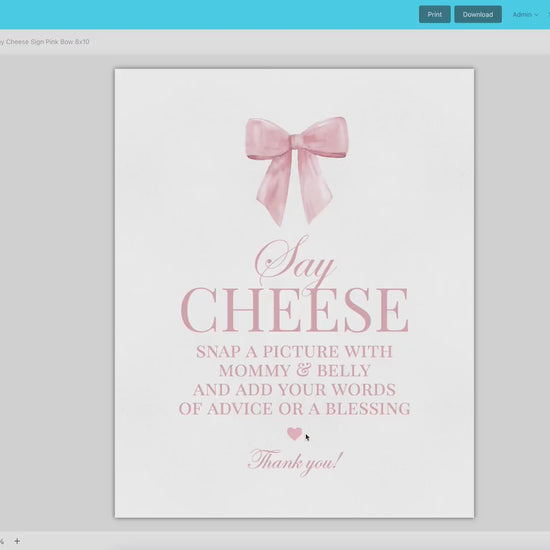Click the Download button
Screen dimensions: 550x550
[478, 14]
